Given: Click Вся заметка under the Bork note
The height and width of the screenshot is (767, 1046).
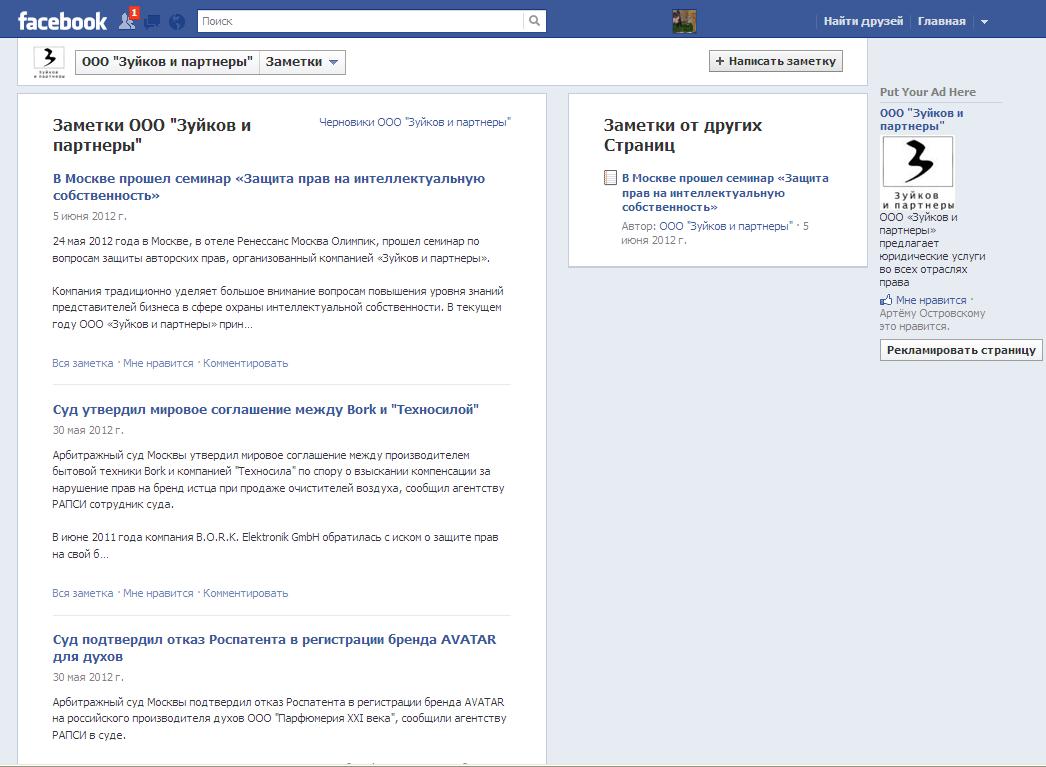Looking at the screenshot, I should 83,594.
